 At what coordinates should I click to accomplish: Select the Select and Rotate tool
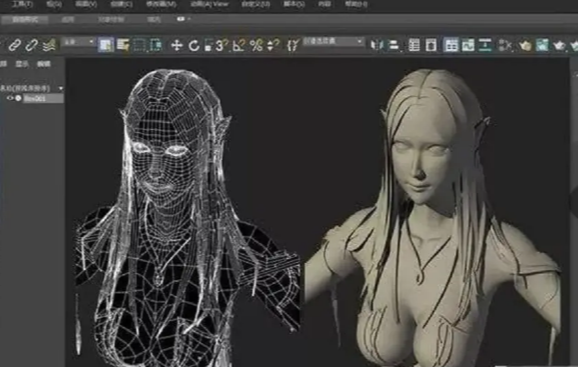click(x=194, y=46)
